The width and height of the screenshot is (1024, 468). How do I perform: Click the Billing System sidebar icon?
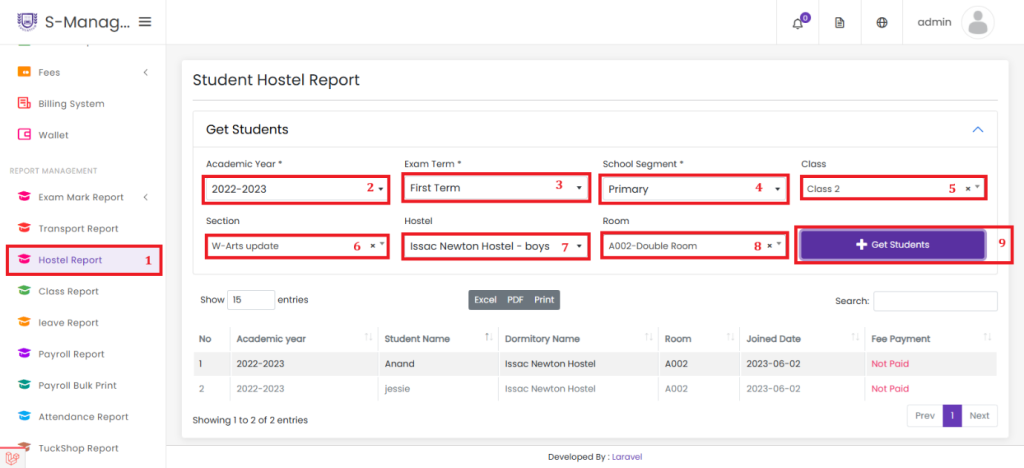(24, 103)
